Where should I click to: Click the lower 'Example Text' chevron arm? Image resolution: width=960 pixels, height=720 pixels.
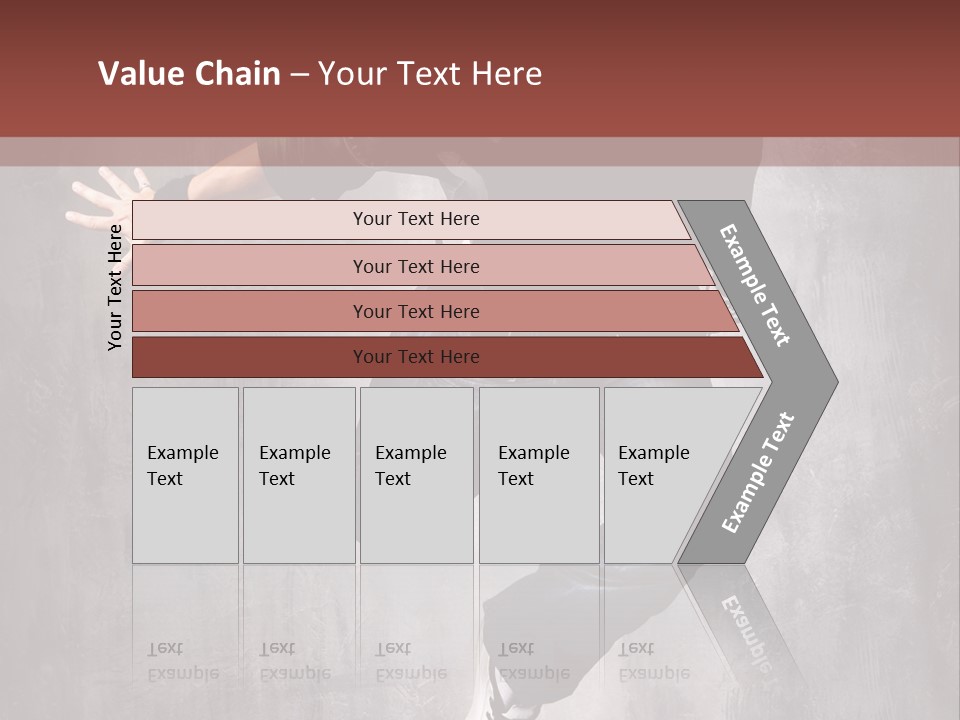coord(757,473)
